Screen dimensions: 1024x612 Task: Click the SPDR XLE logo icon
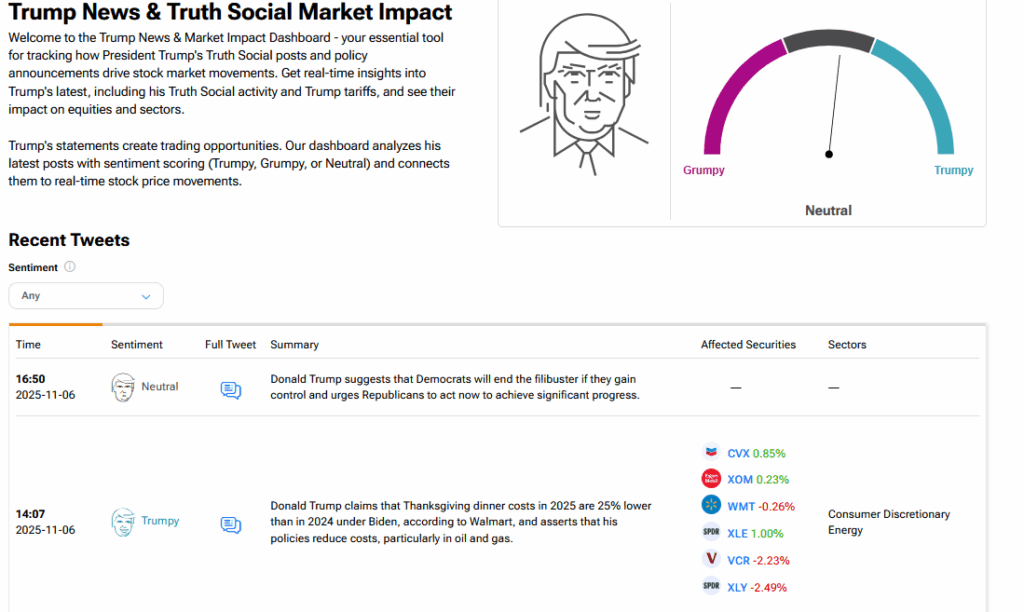711,533
